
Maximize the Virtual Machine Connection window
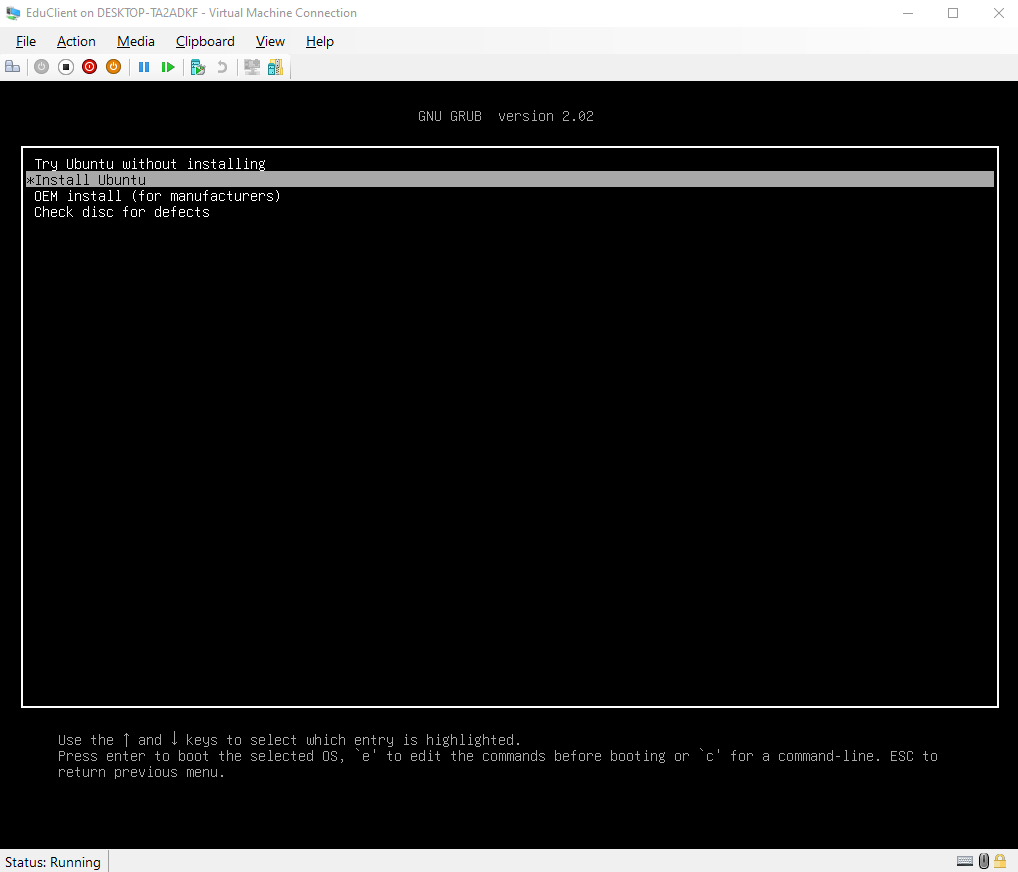click(x=953, y=13)
